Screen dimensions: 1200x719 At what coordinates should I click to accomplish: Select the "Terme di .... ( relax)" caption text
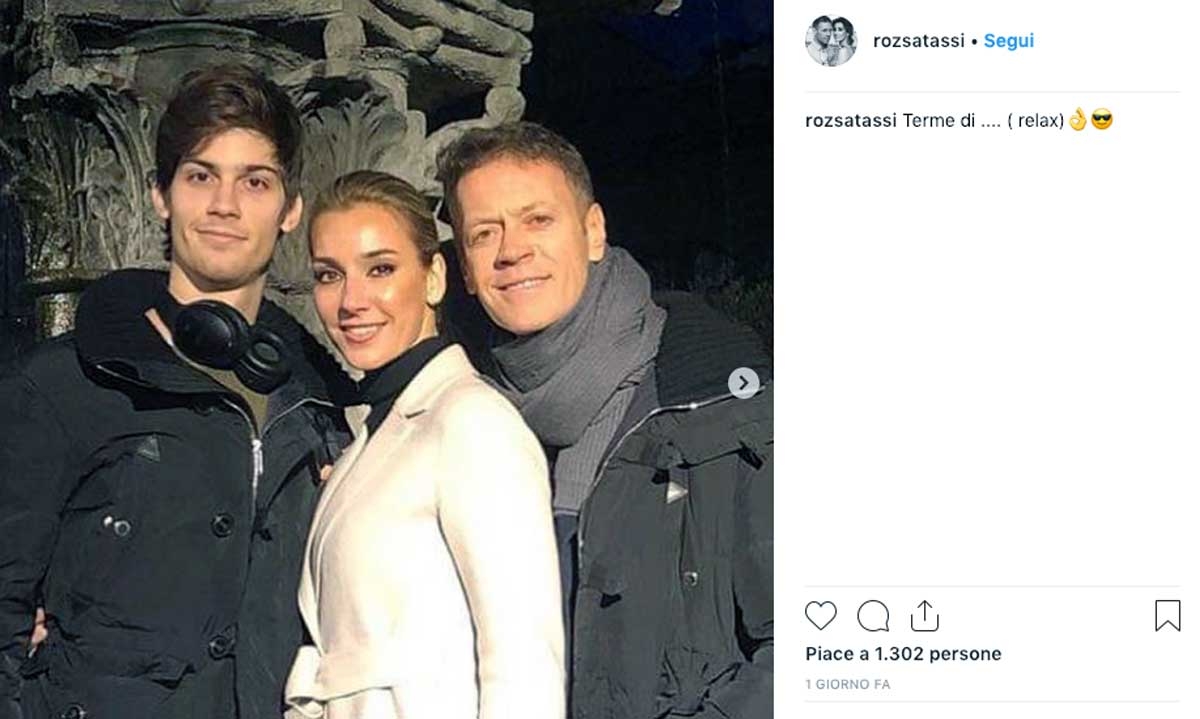984,121
